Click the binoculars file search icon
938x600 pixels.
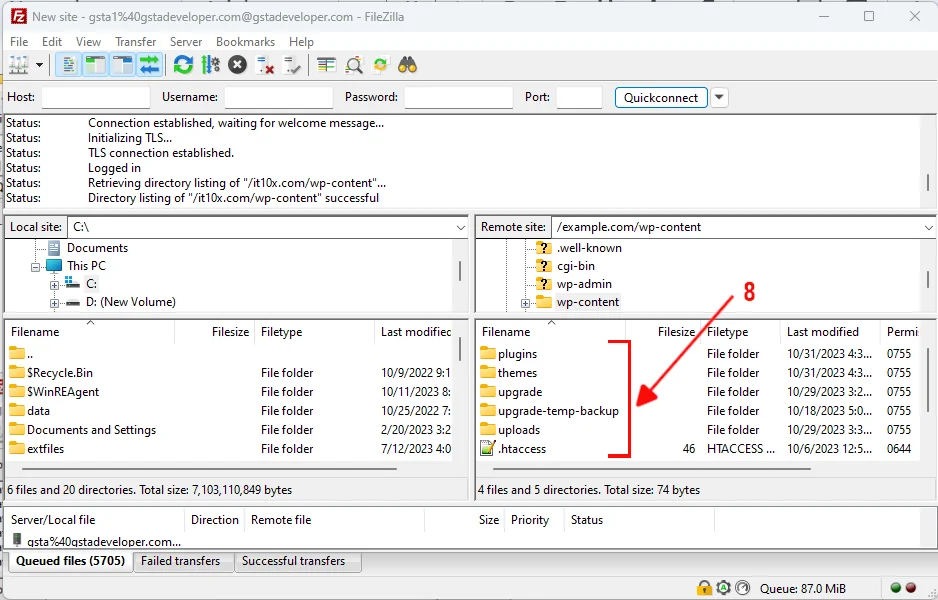pyautogui.click(x=408, y=65)
